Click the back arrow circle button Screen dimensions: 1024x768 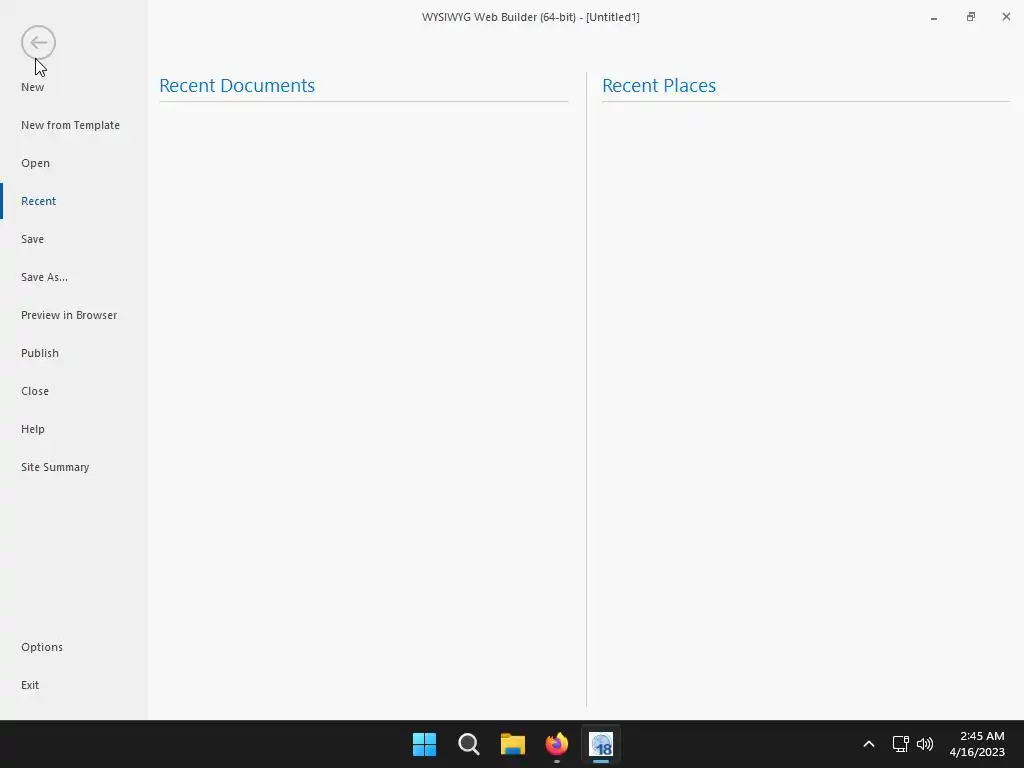pyautogui.click(x=39, y=43)
